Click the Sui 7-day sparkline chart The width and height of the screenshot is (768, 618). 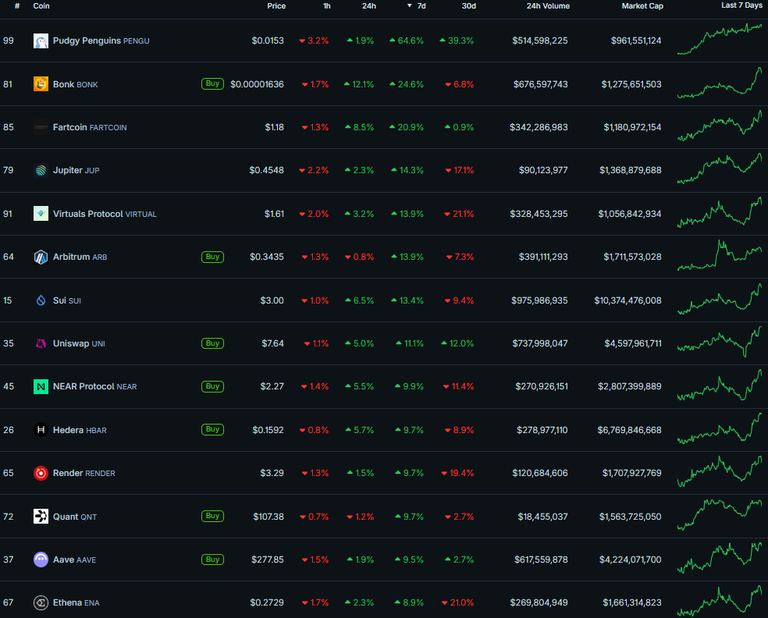point(720,299)
